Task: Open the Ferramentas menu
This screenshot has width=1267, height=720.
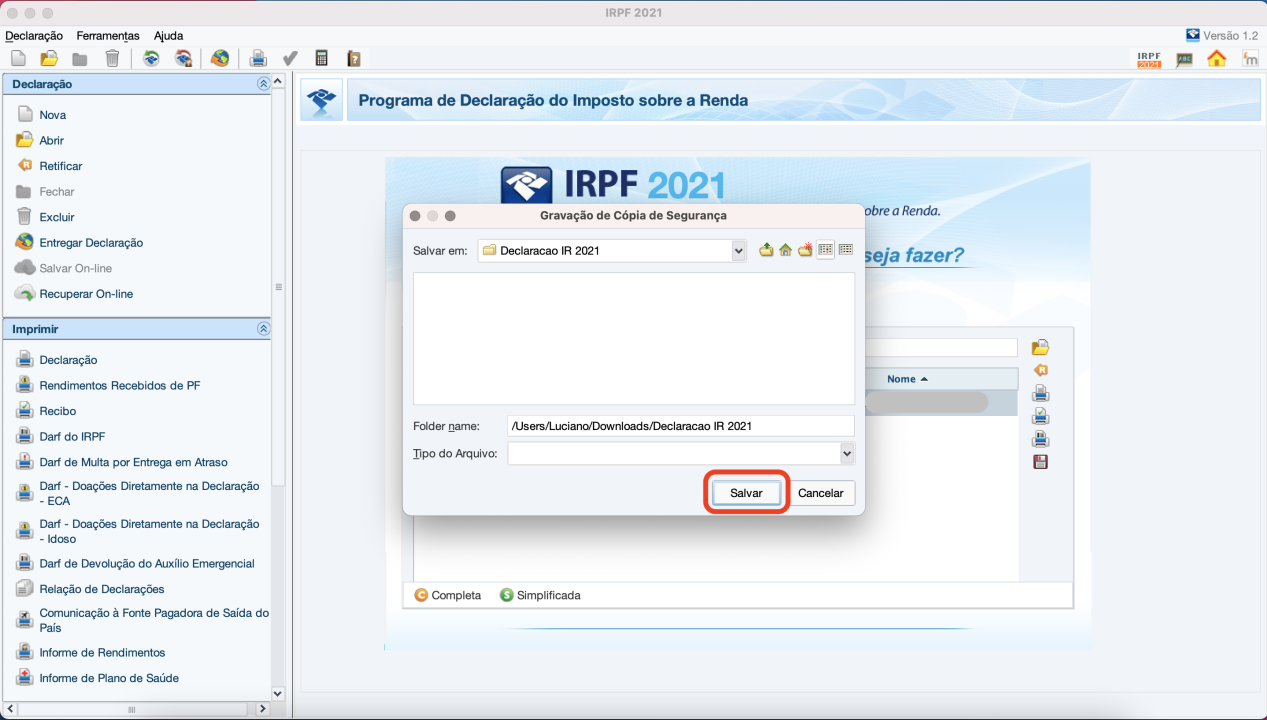Action: [108, 36]
